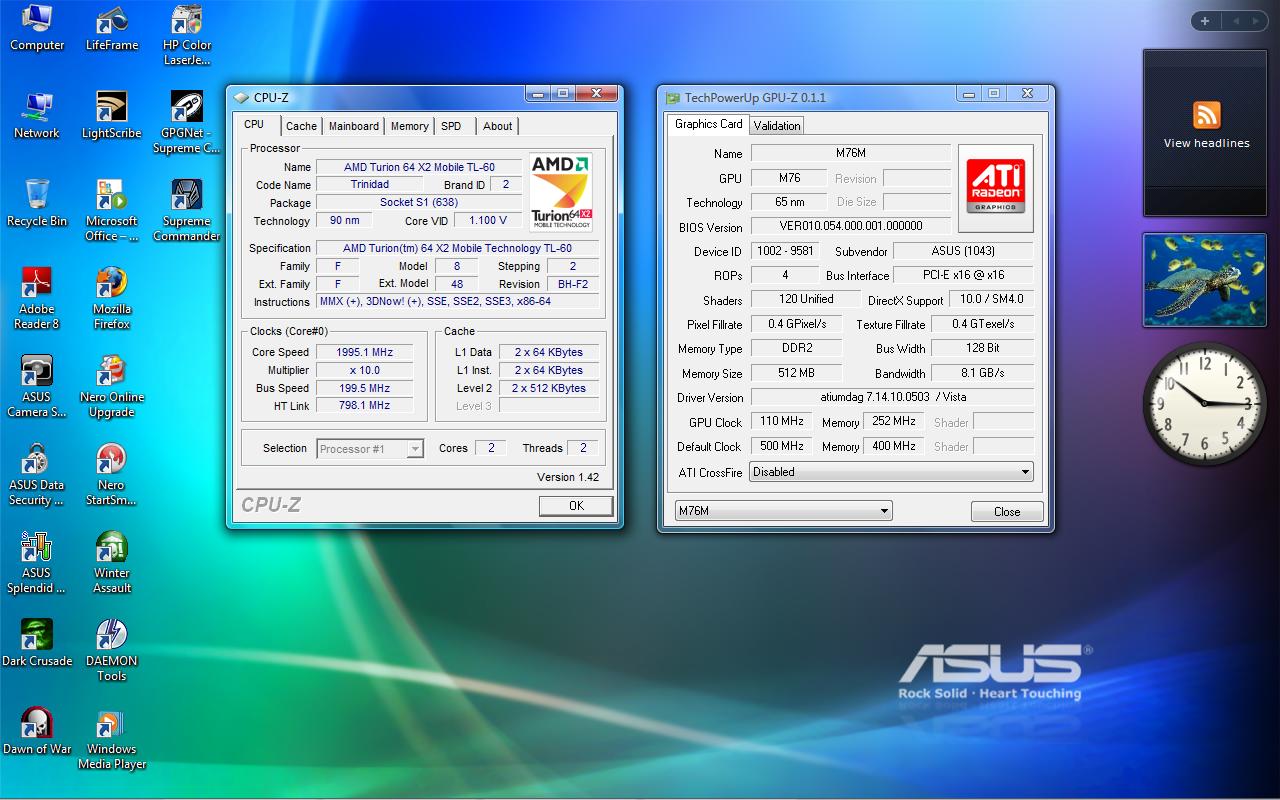Click the Close button in GPU-Z
Screen dimensions: 1280x800
(x=1007, y=511)
